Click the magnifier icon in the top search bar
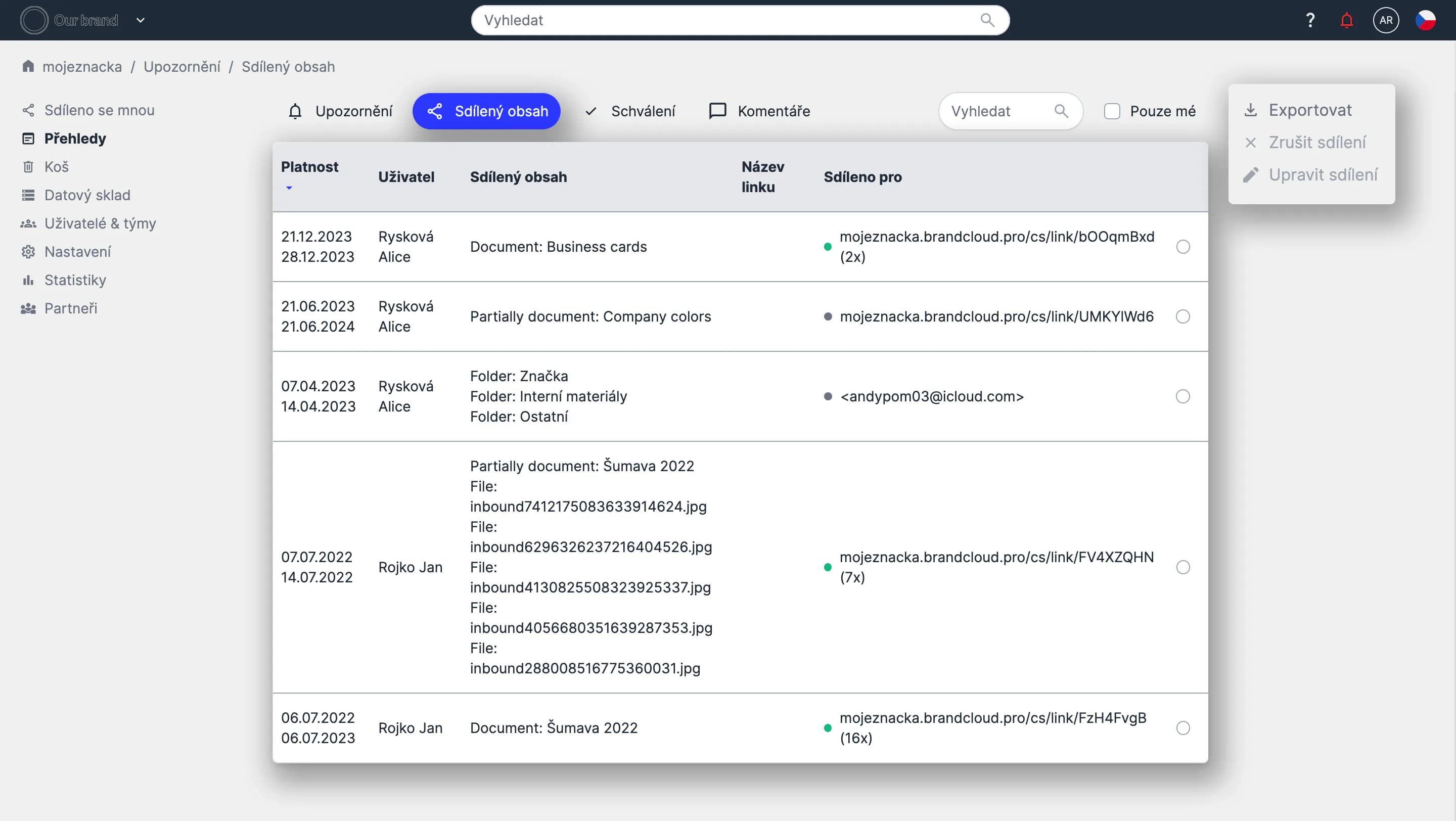This screenshot has width=1456, height=821. click(x=987, y=20)
